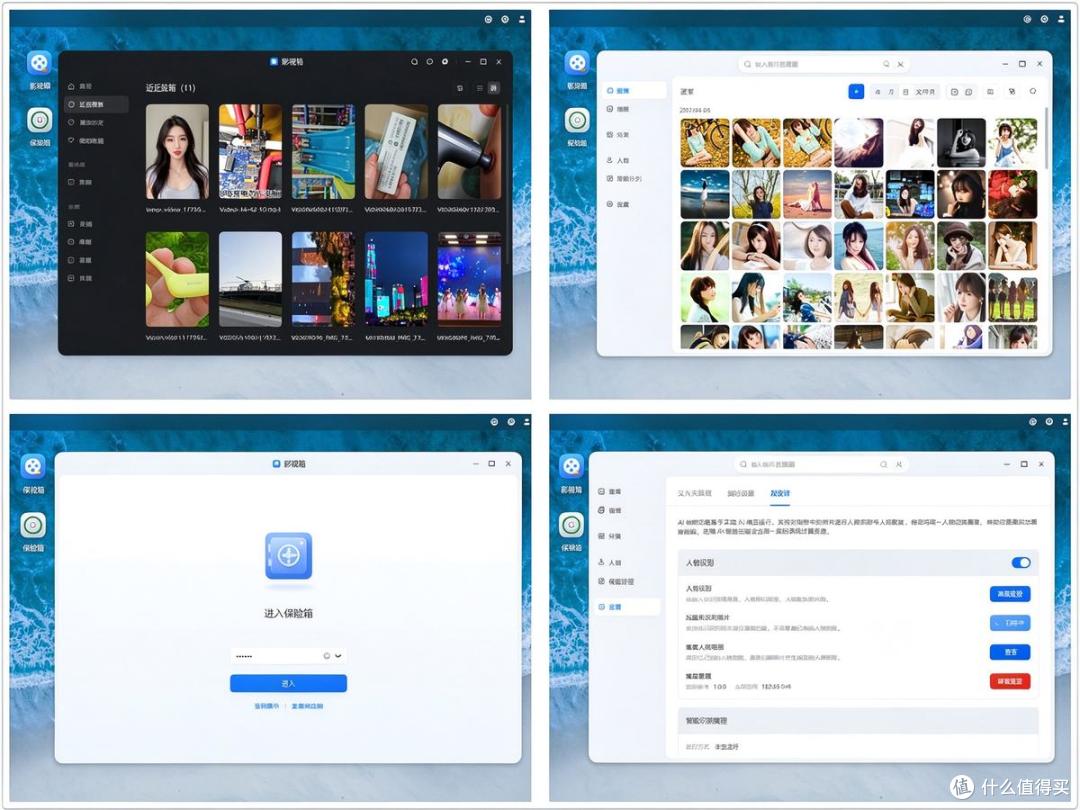Open the girl-with-bicycle photo thumbnail in the gallery
Screen dimensions: 1080x810
click(x=705, y=143)
